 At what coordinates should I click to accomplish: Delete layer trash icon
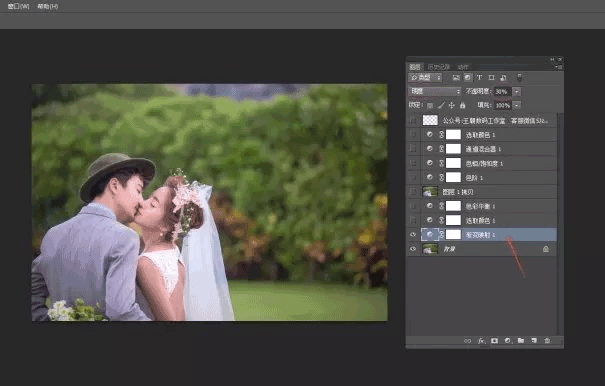[547, 340]
